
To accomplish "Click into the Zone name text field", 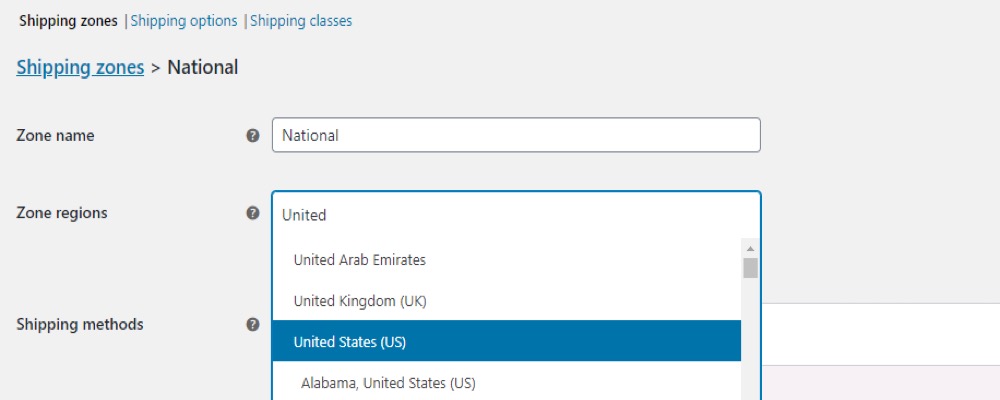I will [x=516, y=135].
